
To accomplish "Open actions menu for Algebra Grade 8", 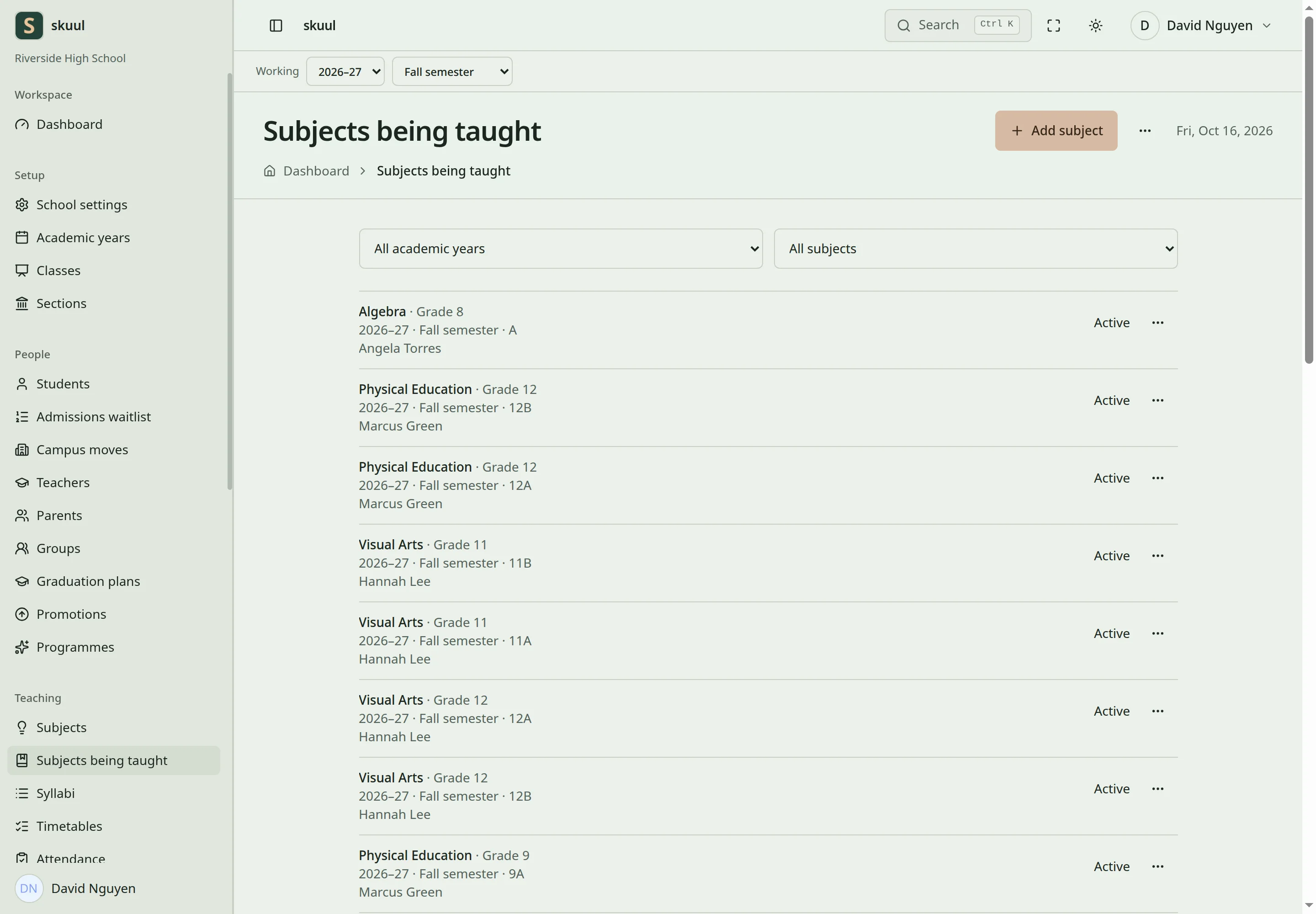I will (x=1157, y=323).
